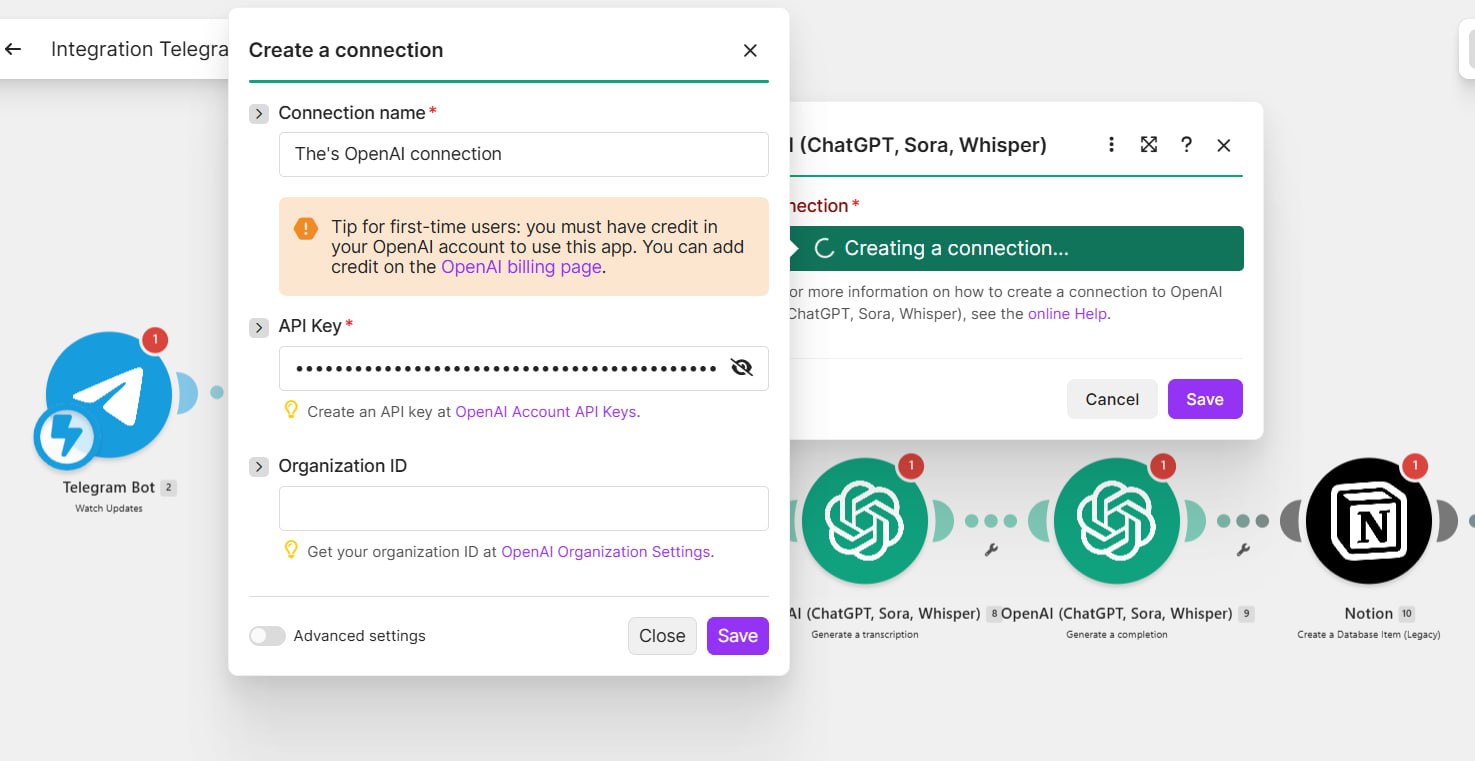Click the warning icon in the credit tip

tap(306, 229)
